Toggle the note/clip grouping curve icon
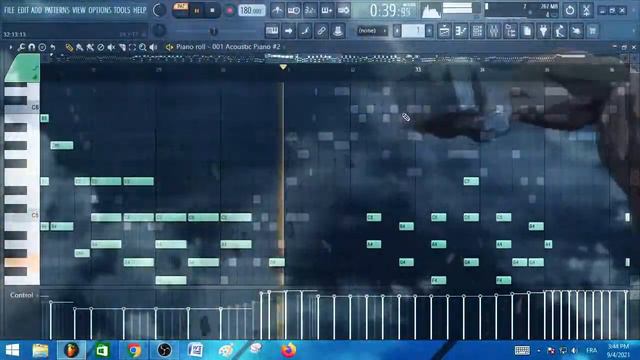The height and width of the screenshot is (360, 640). click(x=305, y=31)
